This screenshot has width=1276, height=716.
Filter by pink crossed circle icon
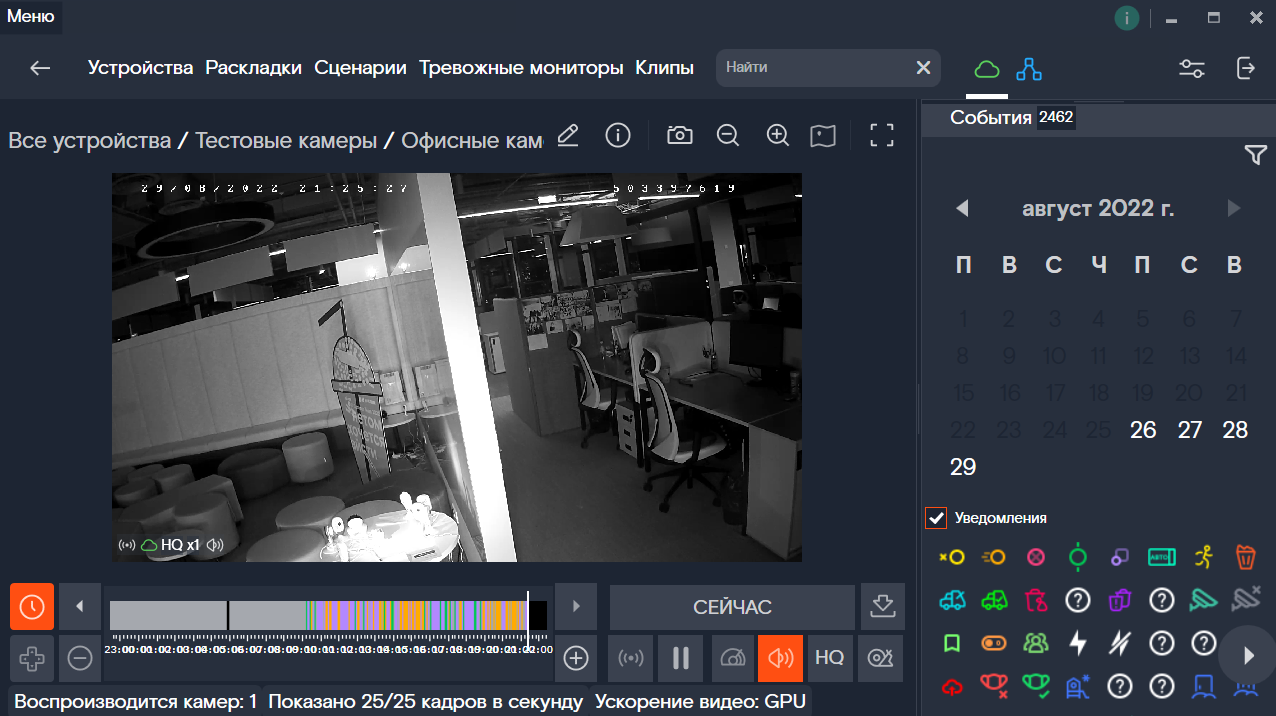click(x=1036, y=557)
